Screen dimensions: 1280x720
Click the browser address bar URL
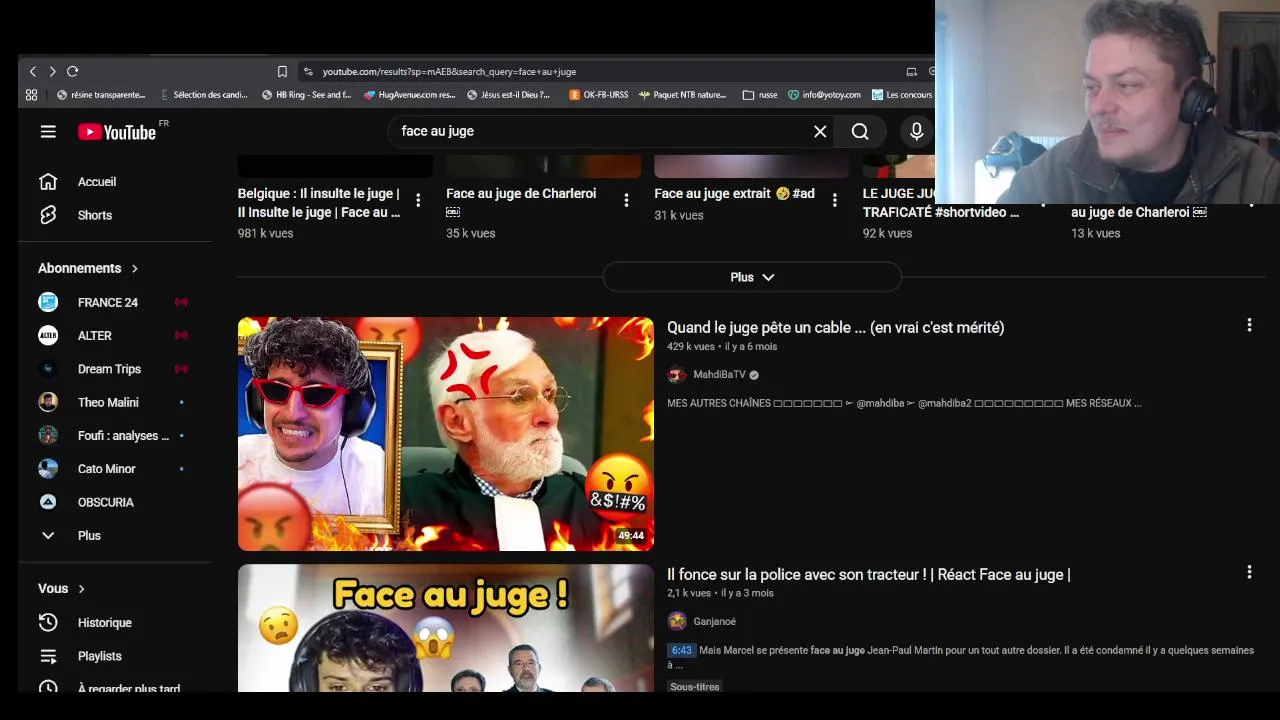point(449,72)
